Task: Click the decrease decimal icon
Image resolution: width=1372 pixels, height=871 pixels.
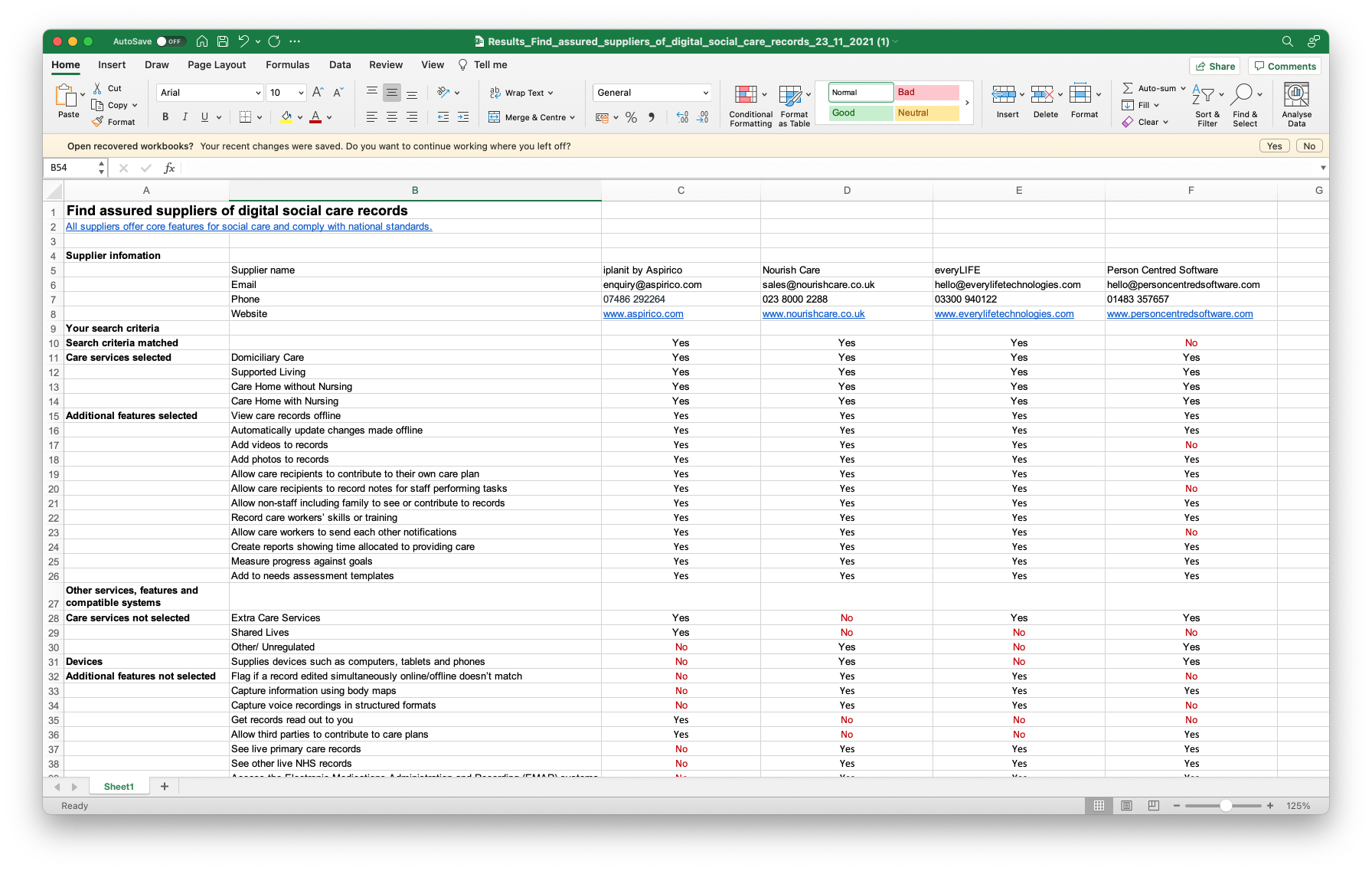Action: [x=703, y=117]
